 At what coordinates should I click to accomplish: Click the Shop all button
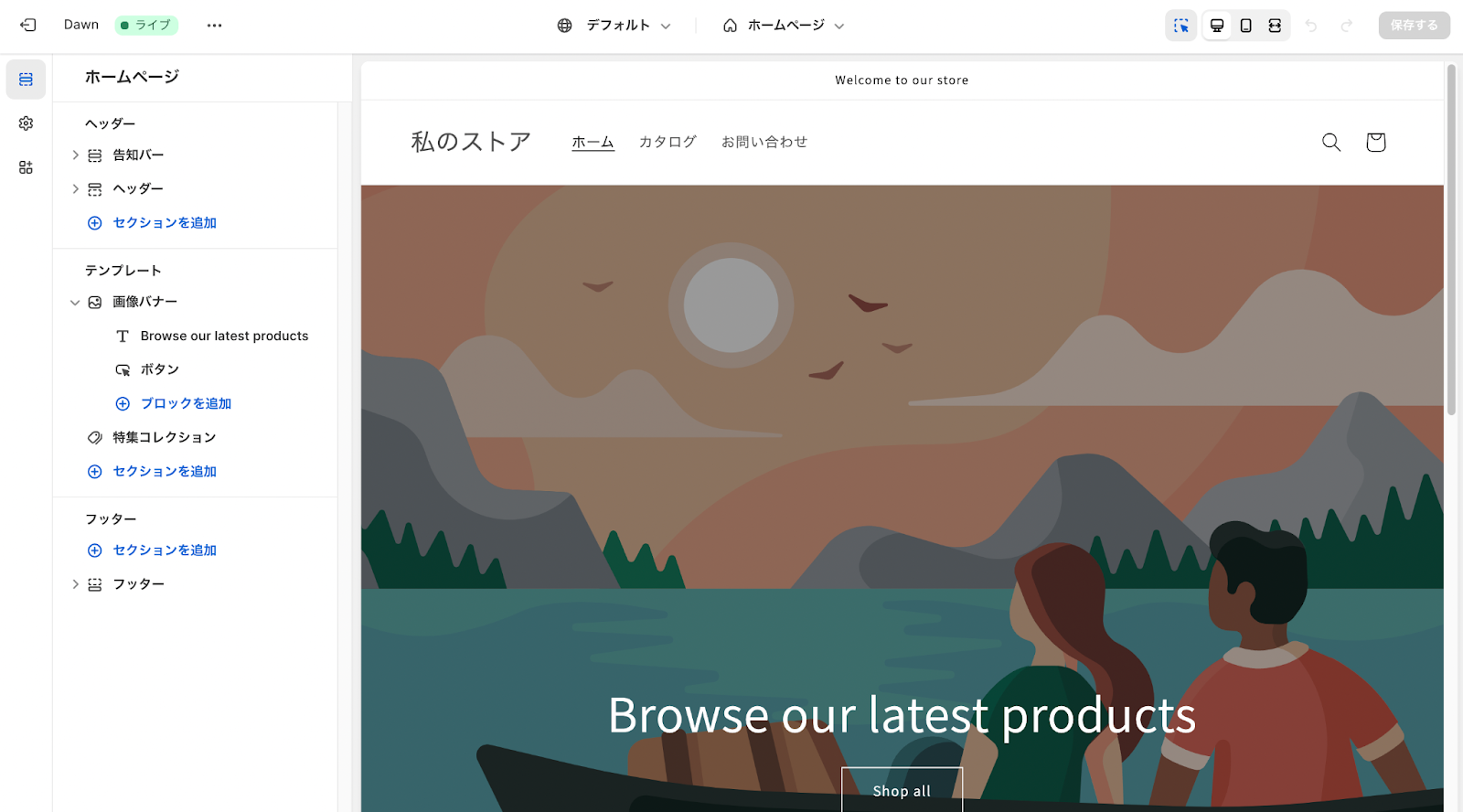(902, 790)
